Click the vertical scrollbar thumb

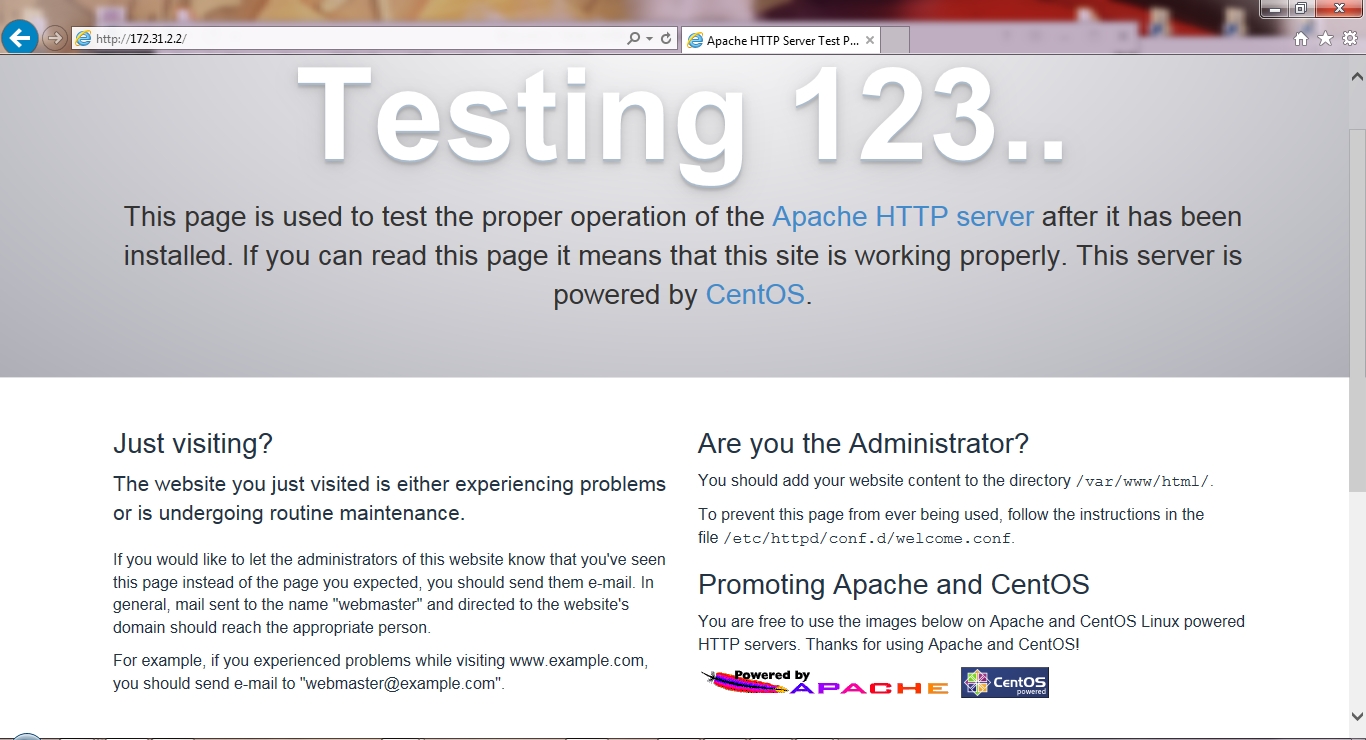point(1357,310)
